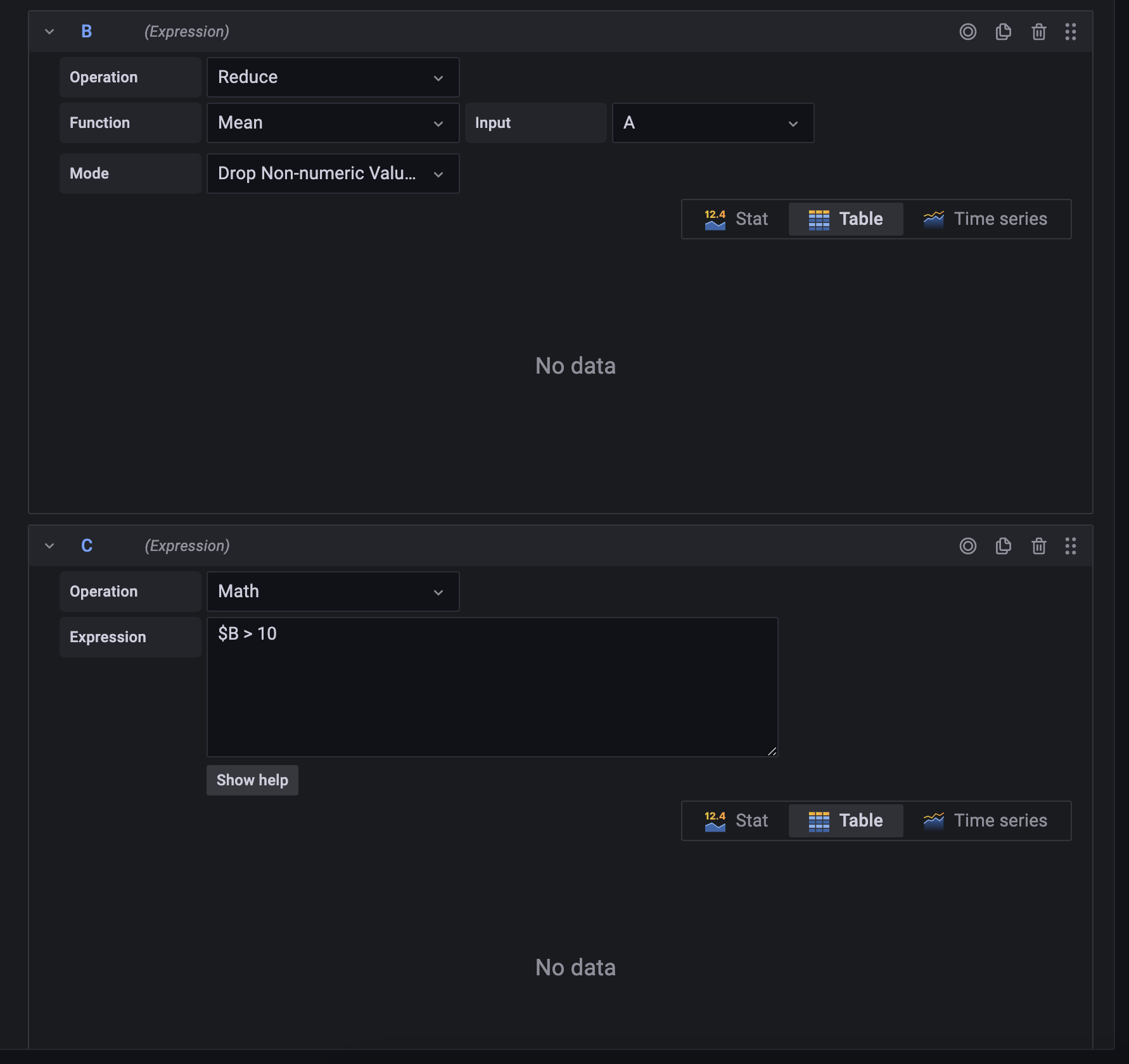Open the Operation dropdown showing Math
The image size is (1129, 1064).
333,591
